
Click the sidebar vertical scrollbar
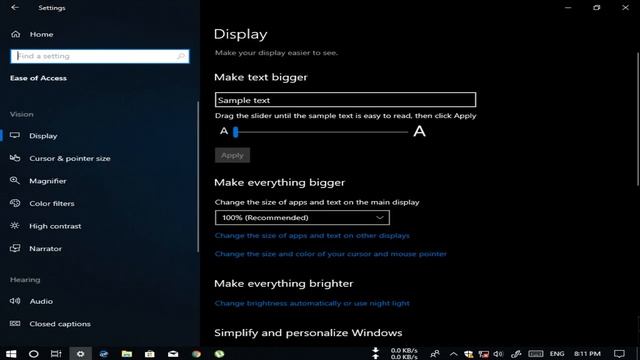198,176
